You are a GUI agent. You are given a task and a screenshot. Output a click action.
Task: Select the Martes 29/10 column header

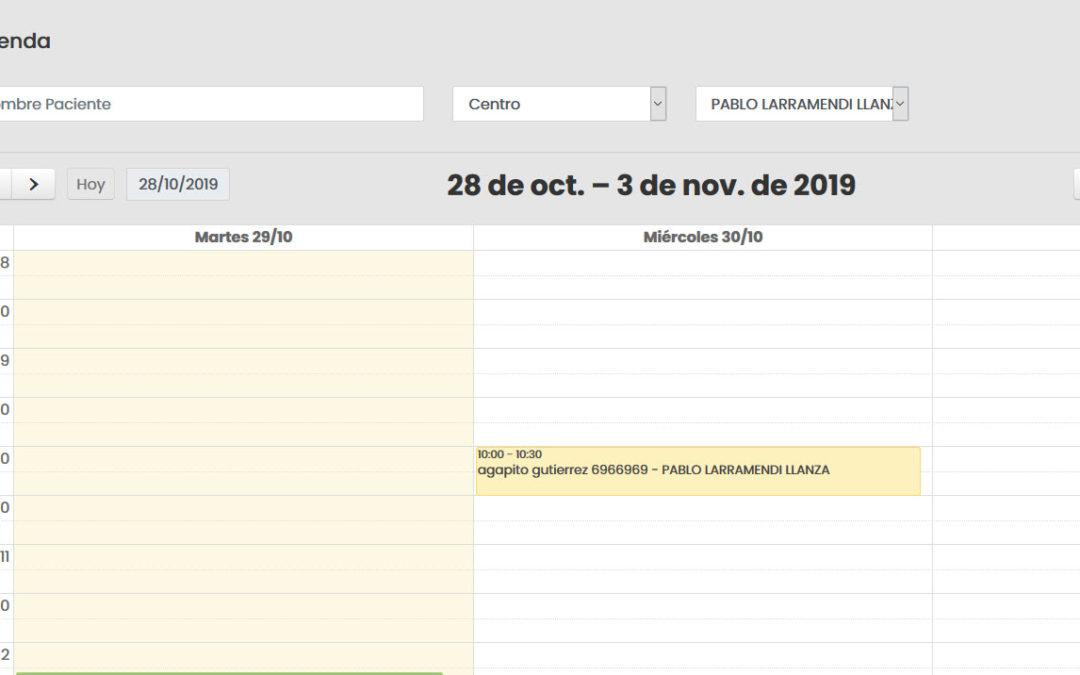(x=243, y=237)
